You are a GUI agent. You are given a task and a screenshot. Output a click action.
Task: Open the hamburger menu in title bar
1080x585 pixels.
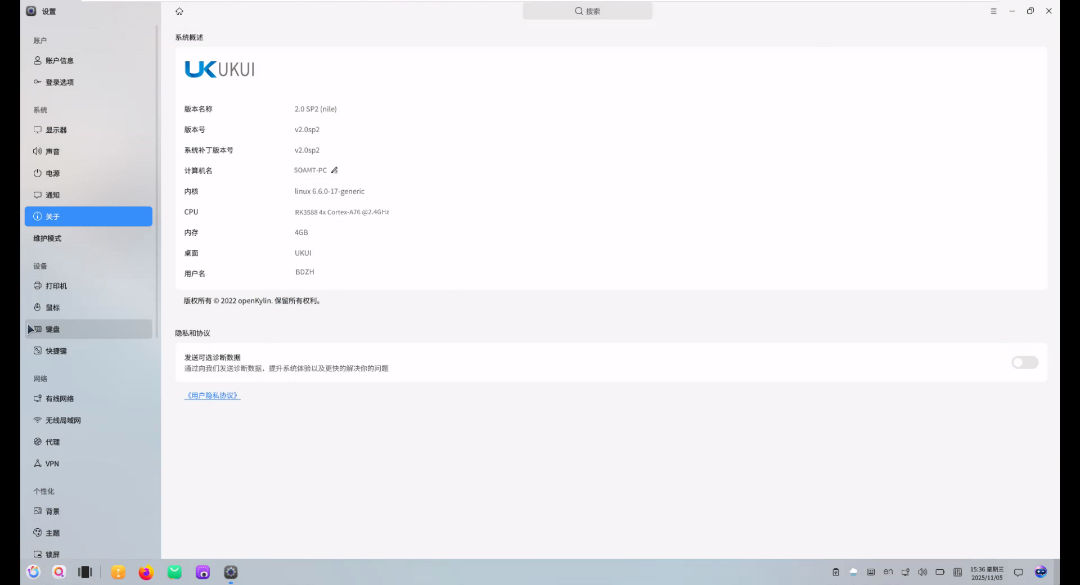993,11
